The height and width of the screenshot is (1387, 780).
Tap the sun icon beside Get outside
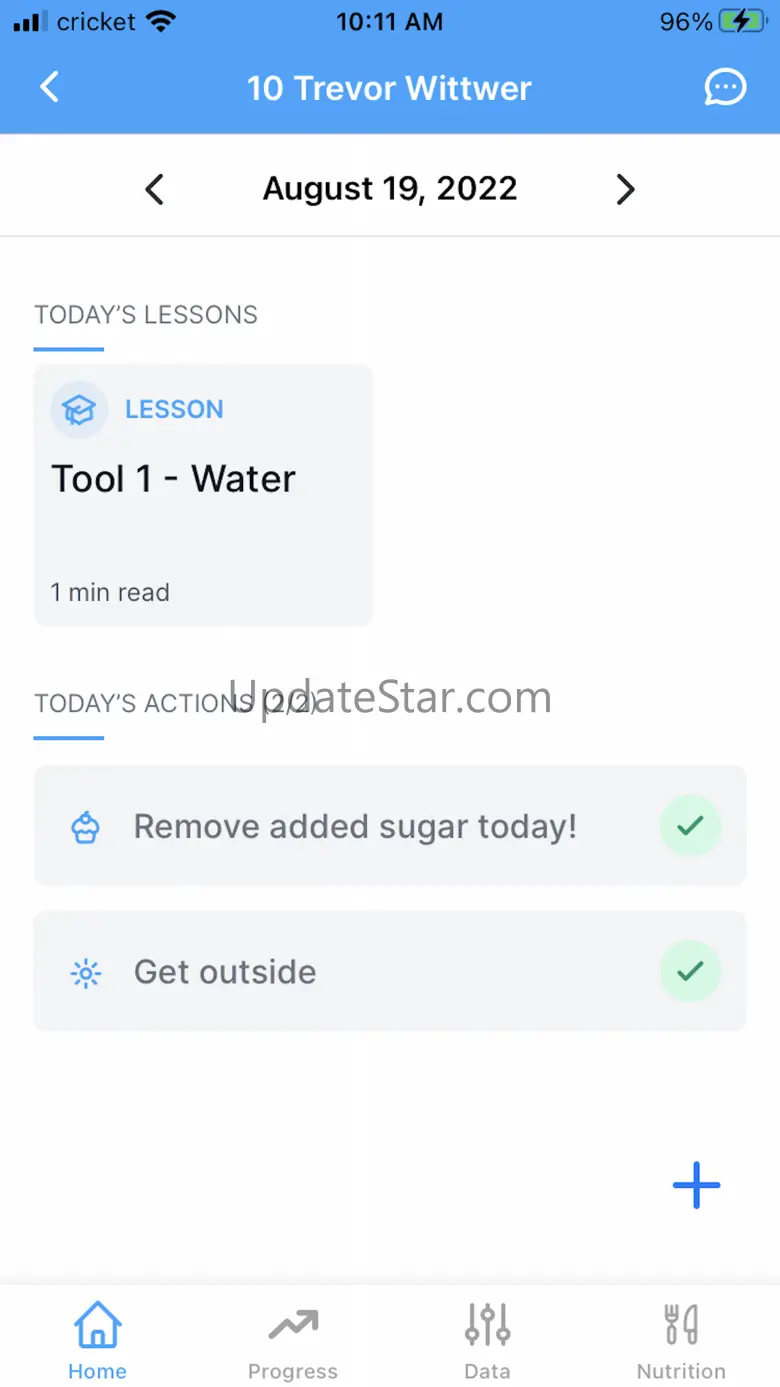tap(86, 972)
